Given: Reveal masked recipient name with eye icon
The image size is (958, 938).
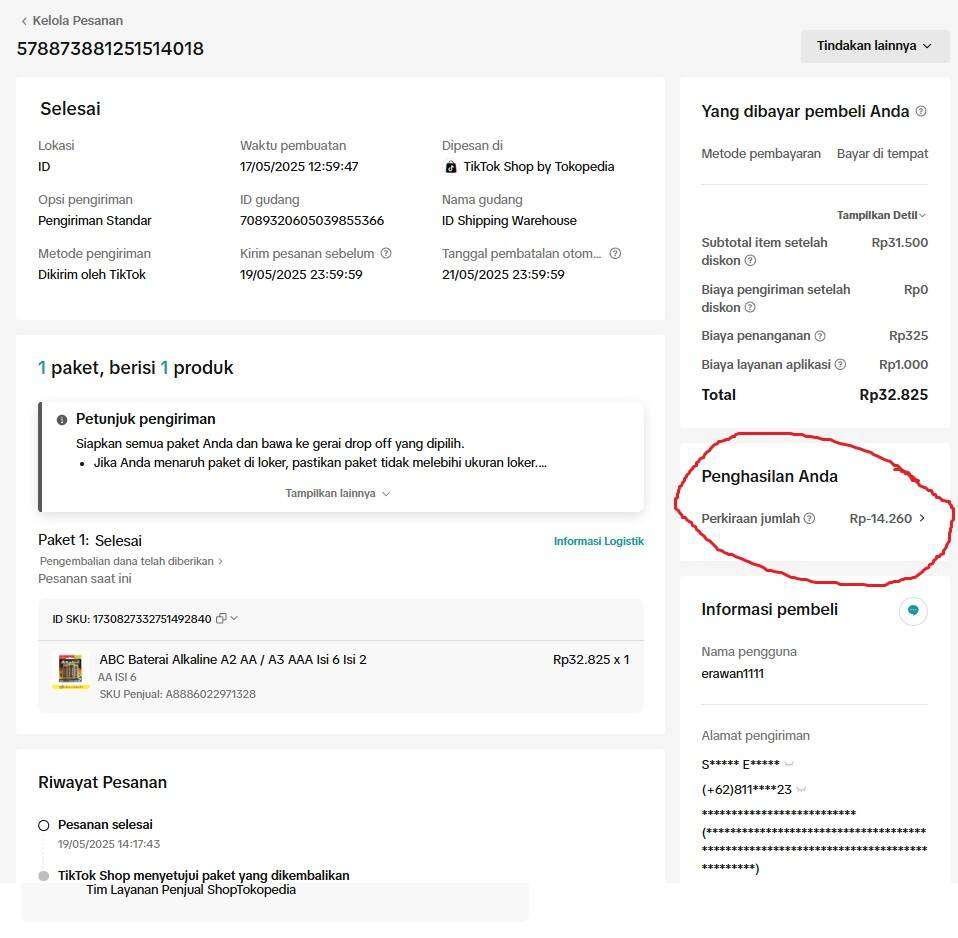Looking at the screenshot, I should point(789,764).
